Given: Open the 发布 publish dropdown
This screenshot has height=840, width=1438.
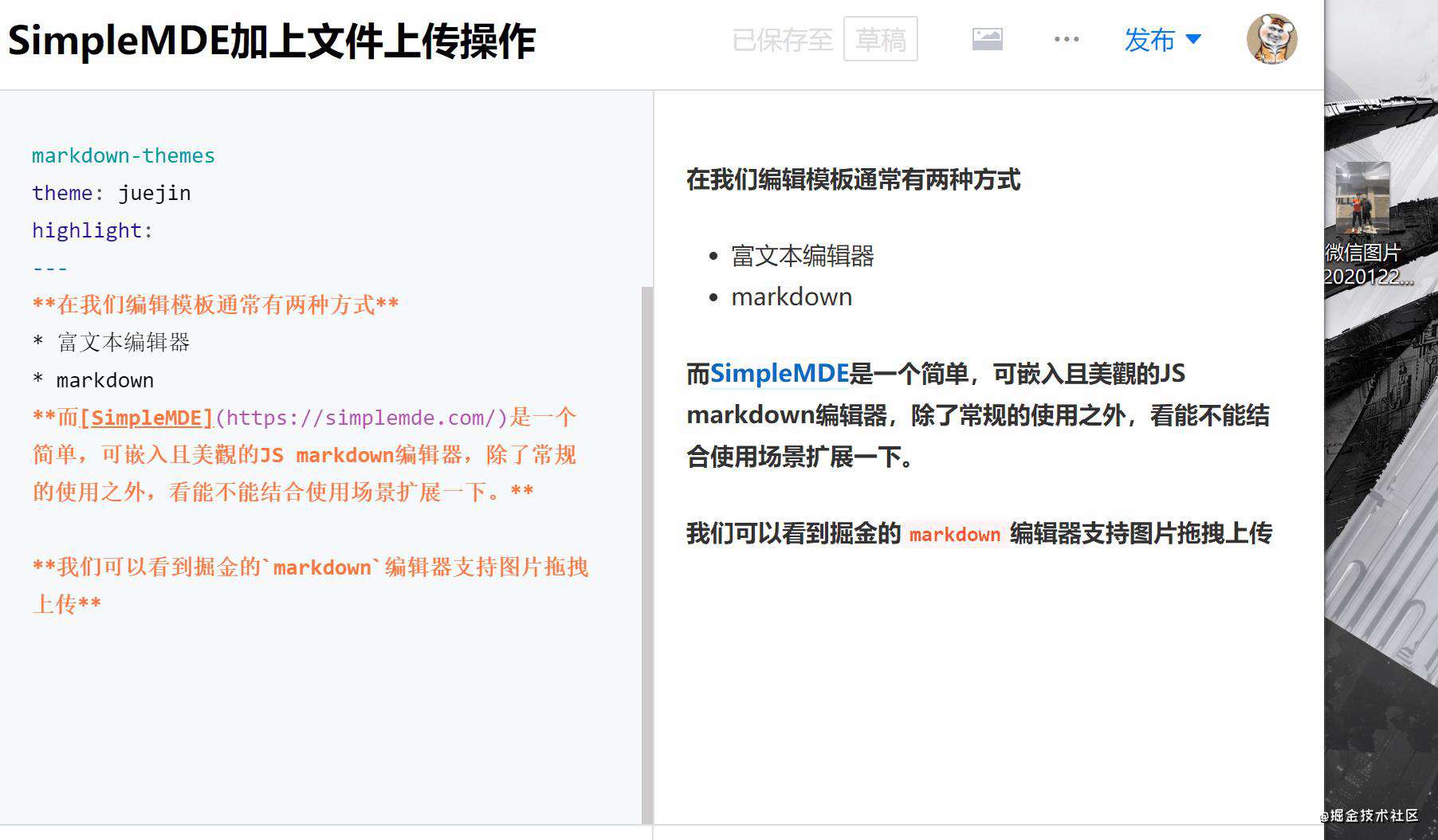Looking at the screenshot, I should [1162, 39].
